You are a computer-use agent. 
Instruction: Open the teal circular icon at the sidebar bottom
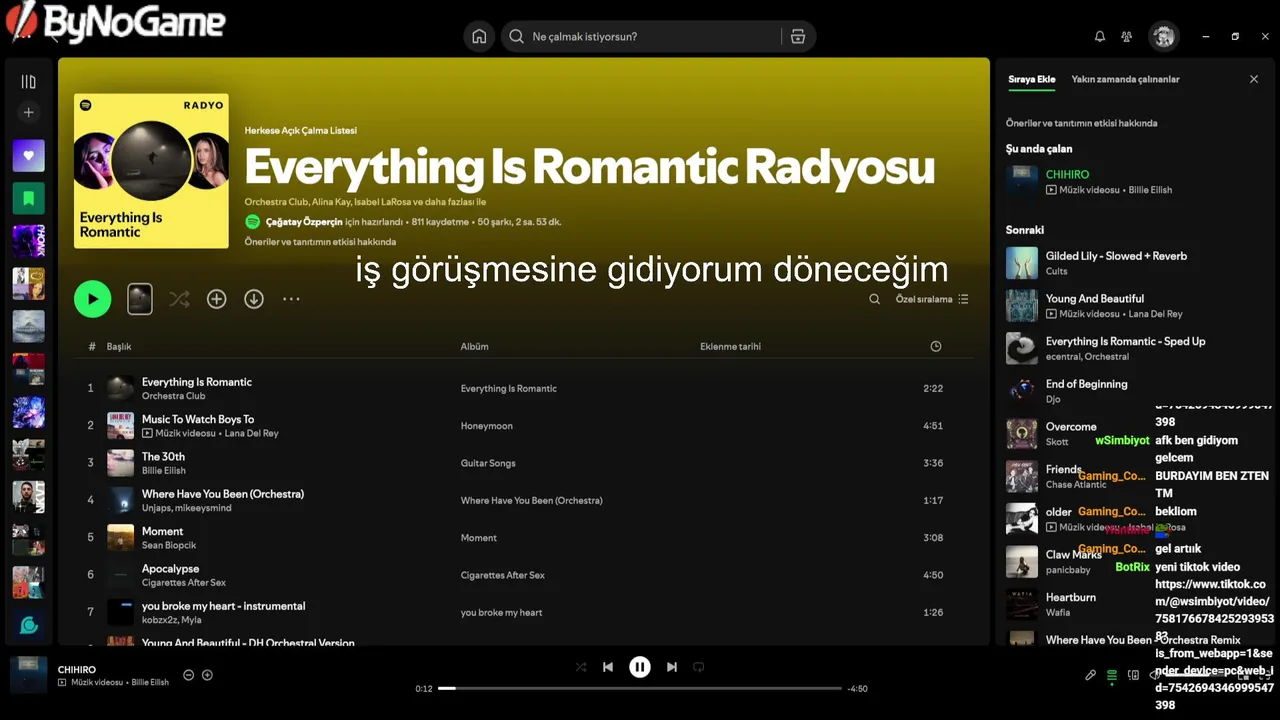[28, 625]
